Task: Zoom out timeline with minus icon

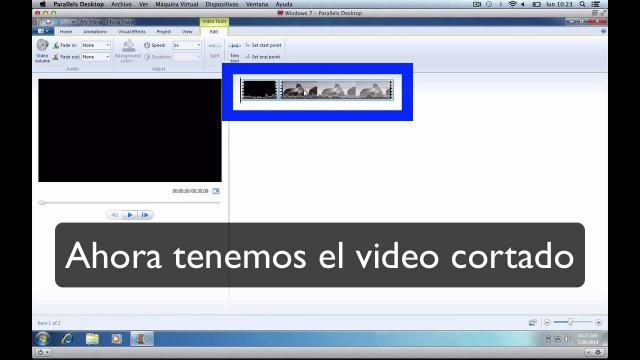Action: (547, 322)
